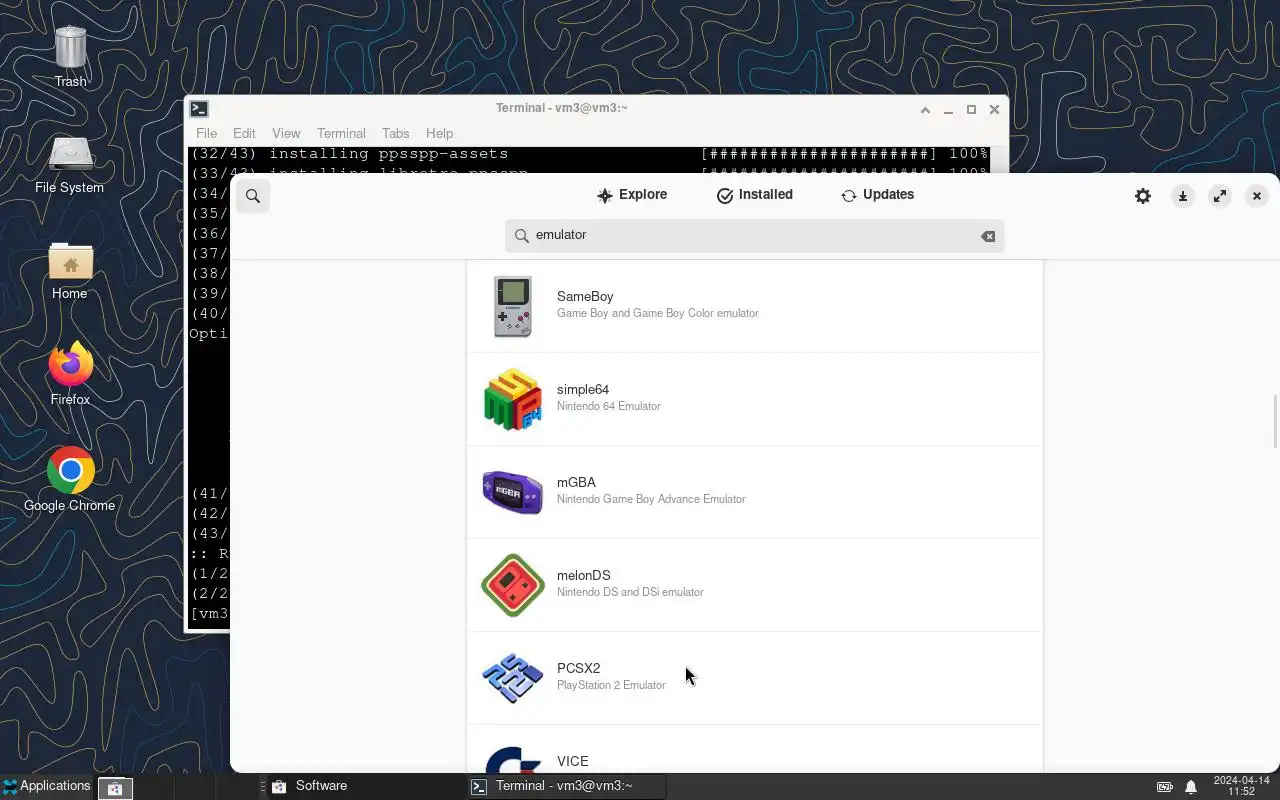Click the panel clock showing 11:52
The image size is (1280, 800).
click(1241, 786)
